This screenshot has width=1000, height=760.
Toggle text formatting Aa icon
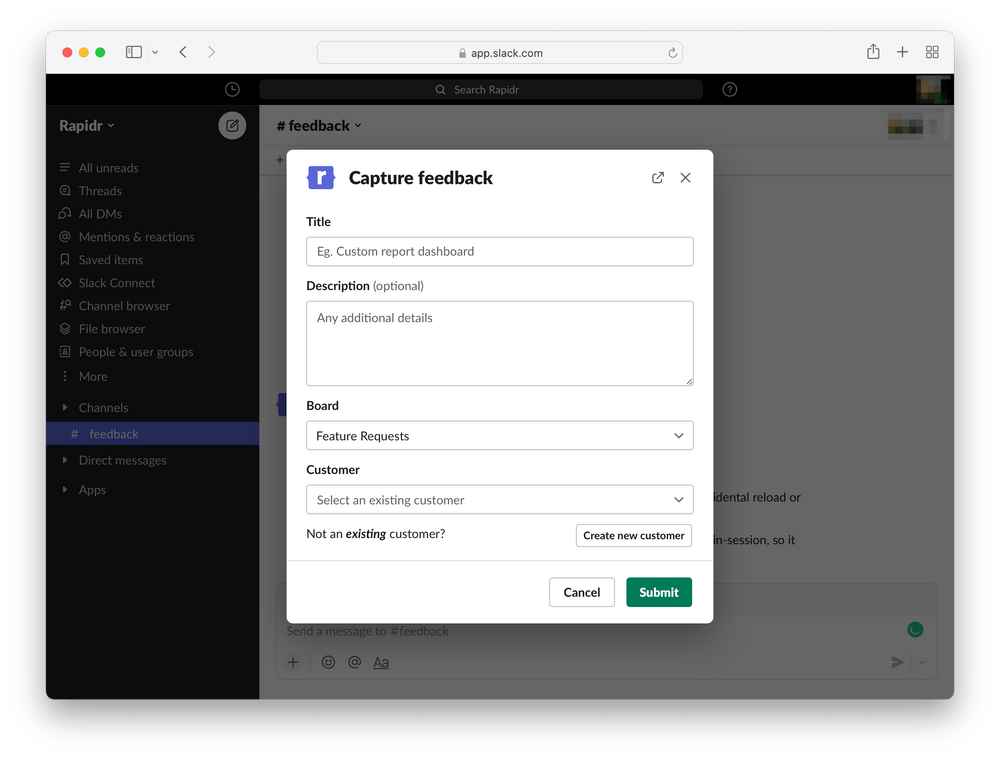(381, 662)
